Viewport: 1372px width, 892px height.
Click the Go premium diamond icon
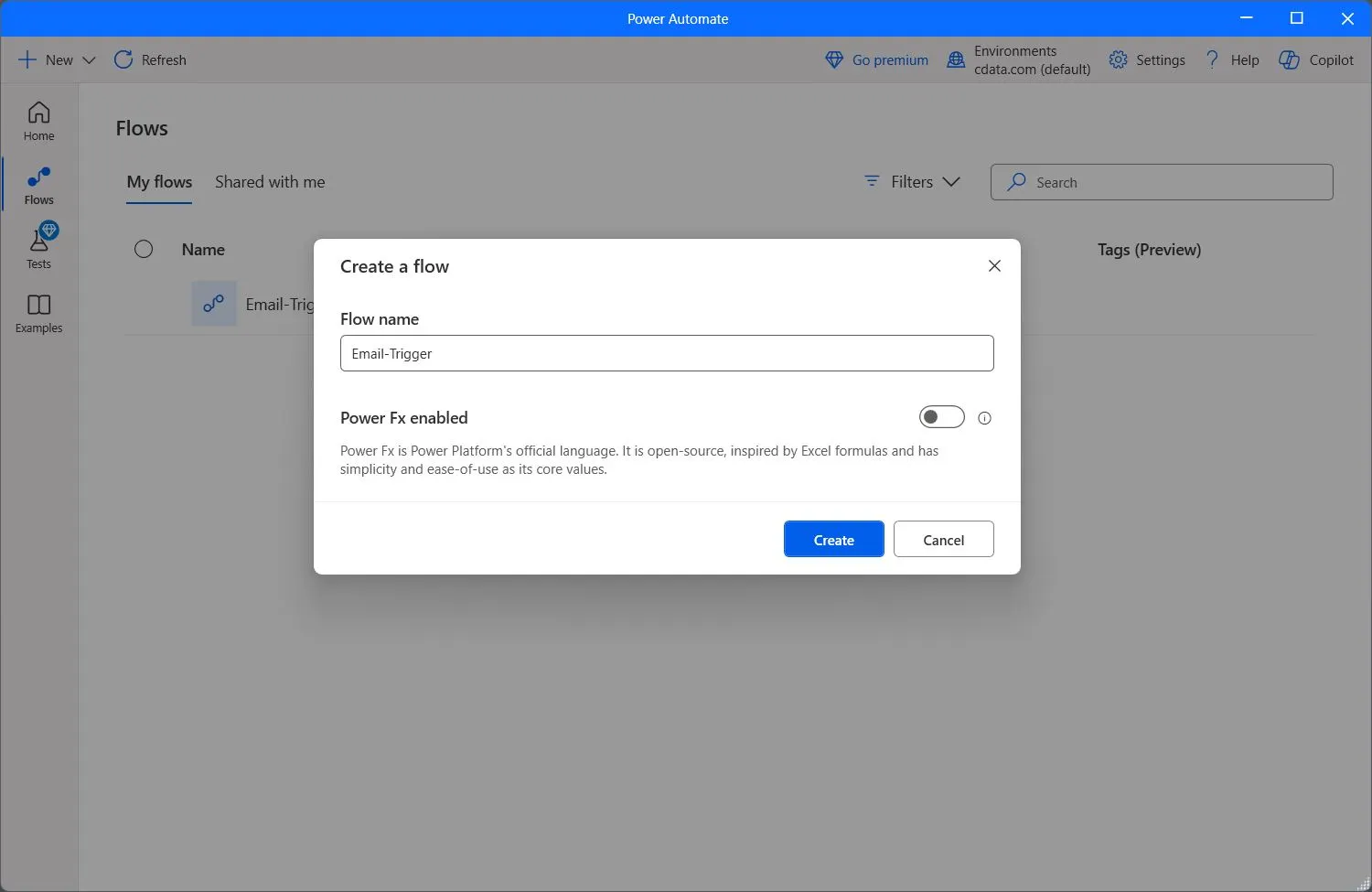pos(834,60)
